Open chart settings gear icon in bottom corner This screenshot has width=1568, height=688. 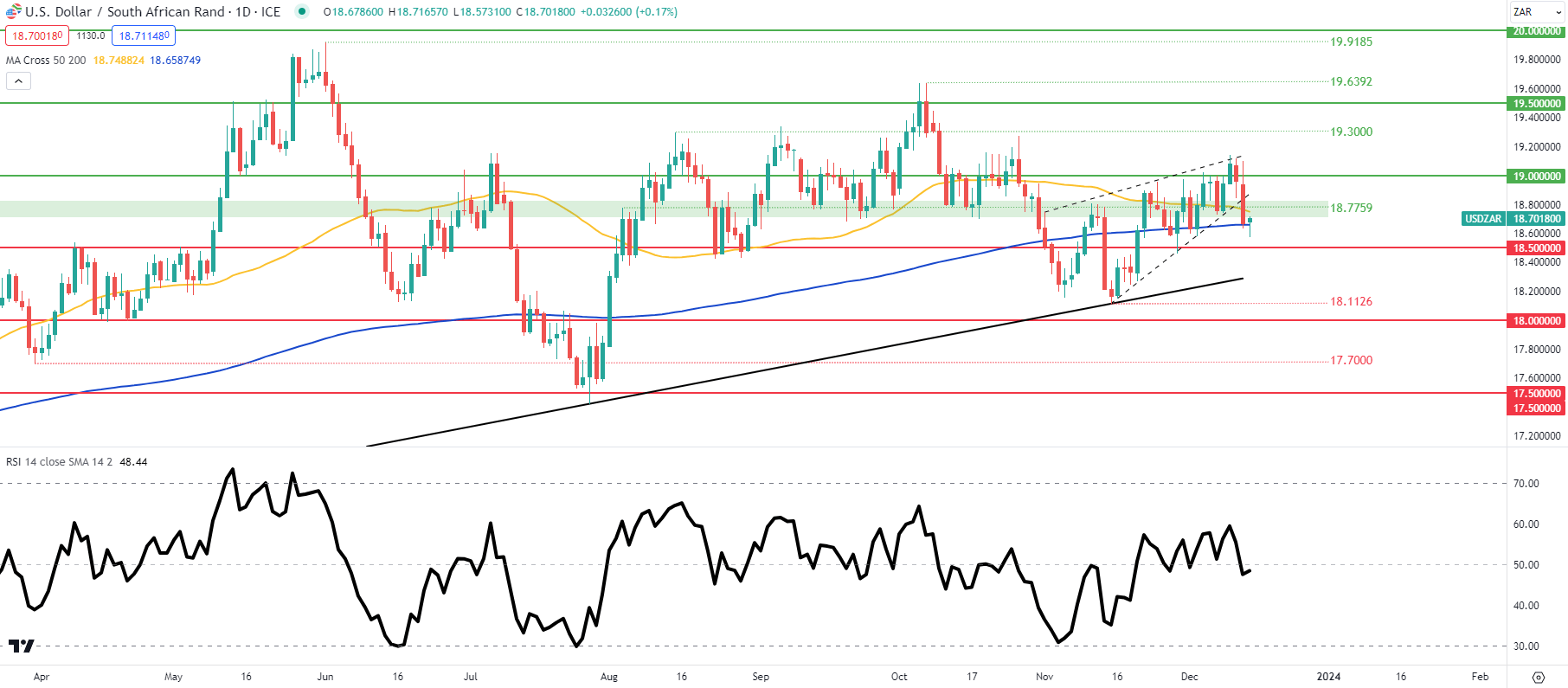pos(1538,677)
